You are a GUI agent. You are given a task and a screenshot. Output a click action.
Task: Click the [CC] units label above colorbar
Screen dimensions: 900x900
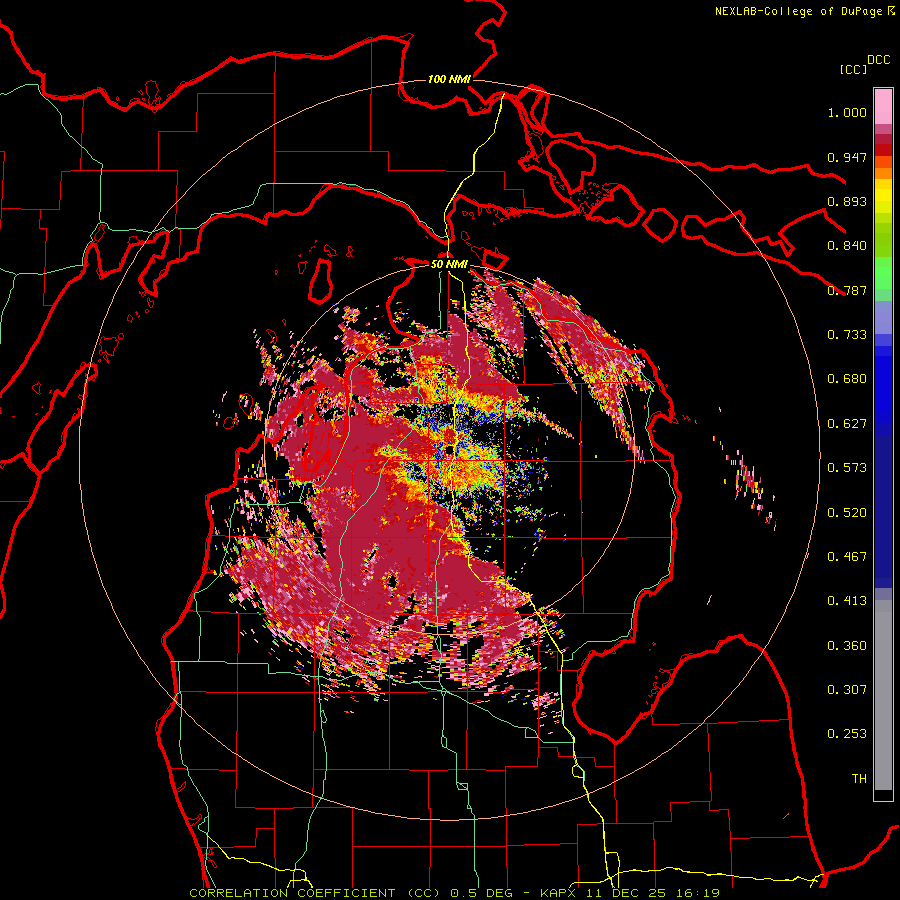point(854,70)
